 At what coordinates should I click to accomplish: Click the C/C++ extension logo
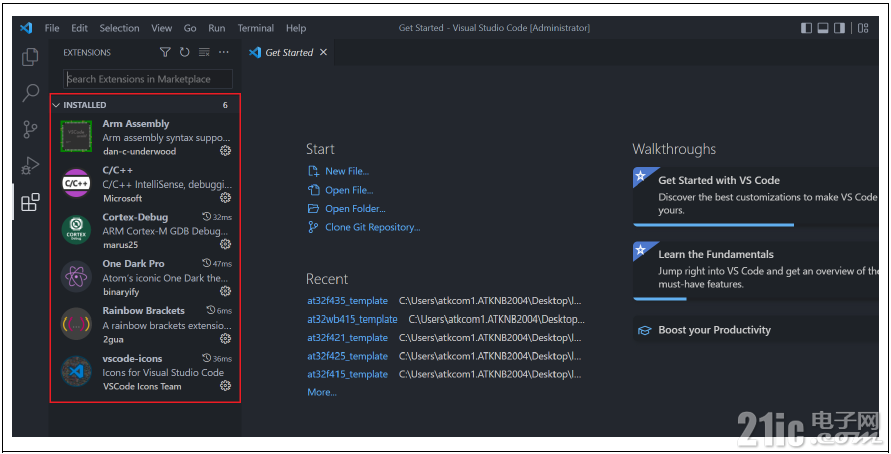[76, 183]
